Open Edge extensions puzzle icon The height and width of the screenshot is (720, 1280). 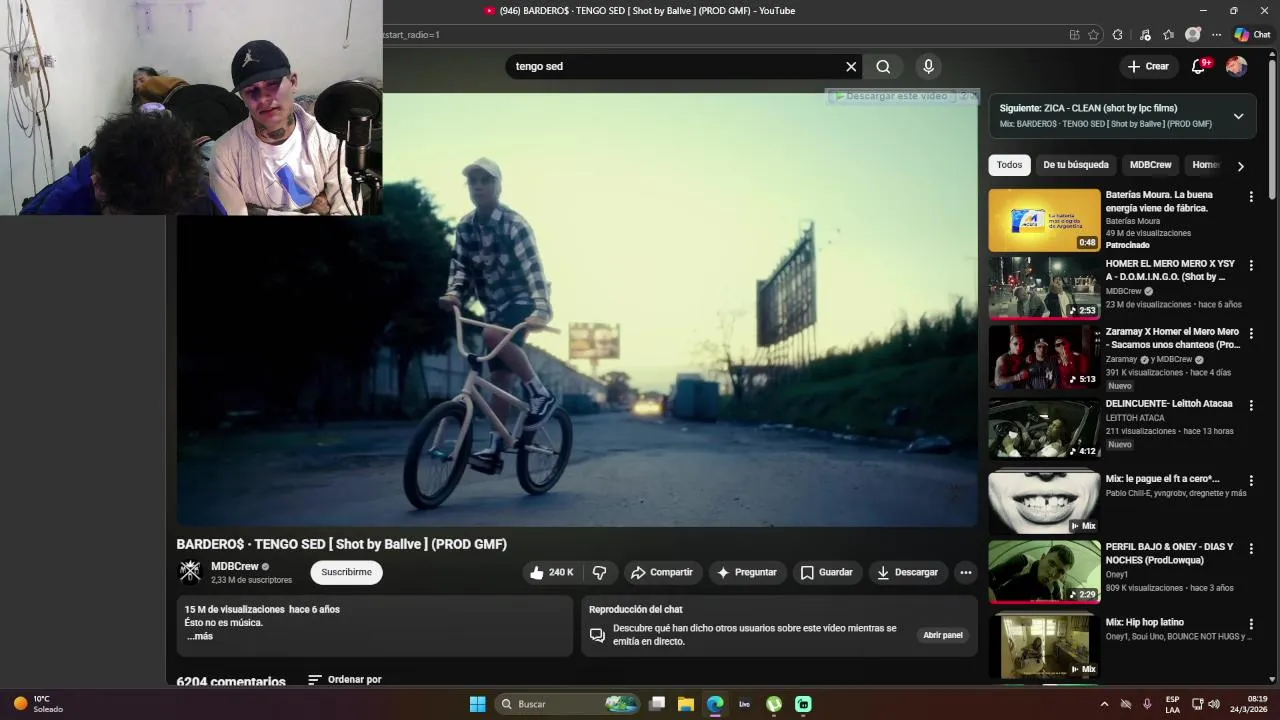pos(1117,35)
